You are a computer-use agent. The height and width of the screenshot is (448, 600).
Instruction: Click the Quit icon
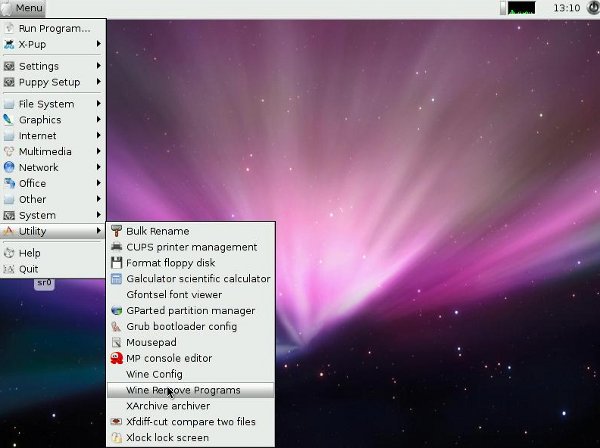[x=9, y=269]
